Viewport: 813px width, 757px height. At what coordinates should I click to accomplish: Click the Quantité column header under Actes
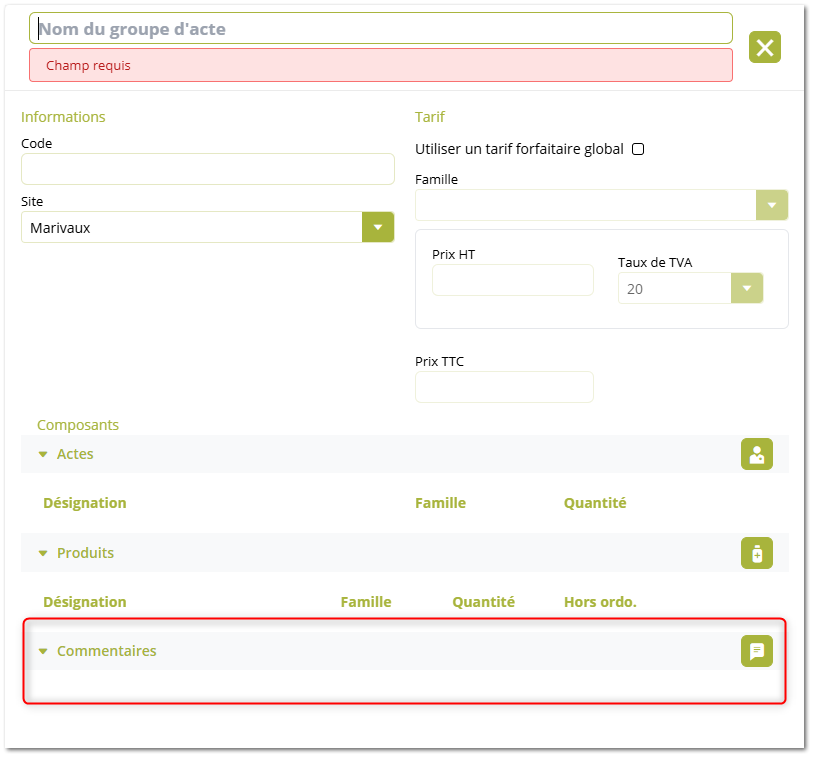pos(595,503)
